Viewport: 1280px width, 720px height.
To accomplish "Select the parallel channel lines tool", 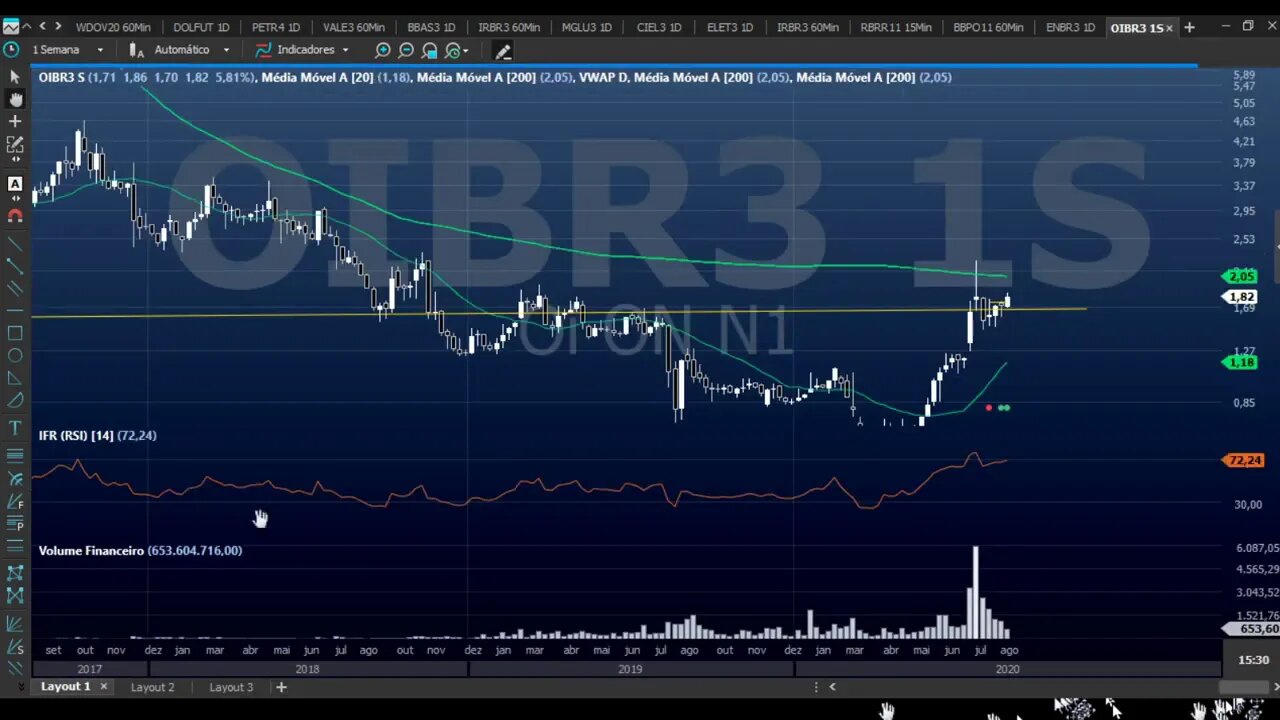I will (15, 288).
